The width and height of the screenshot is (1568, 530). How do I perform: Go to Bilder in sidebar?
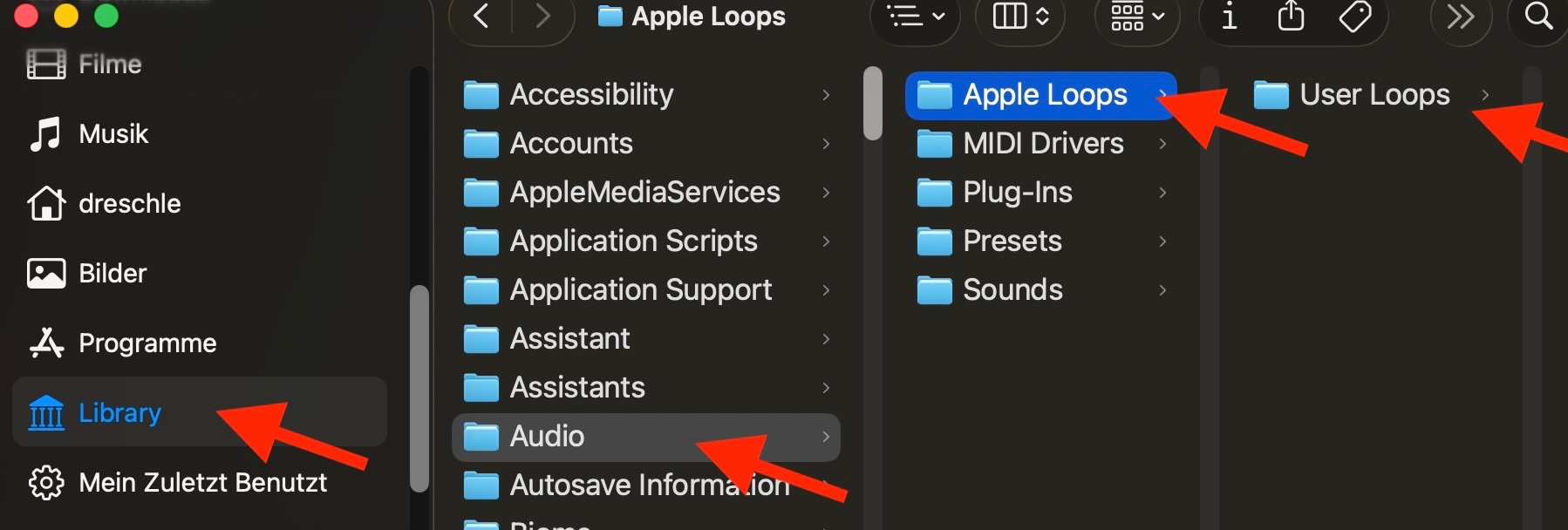click(112, 274)
